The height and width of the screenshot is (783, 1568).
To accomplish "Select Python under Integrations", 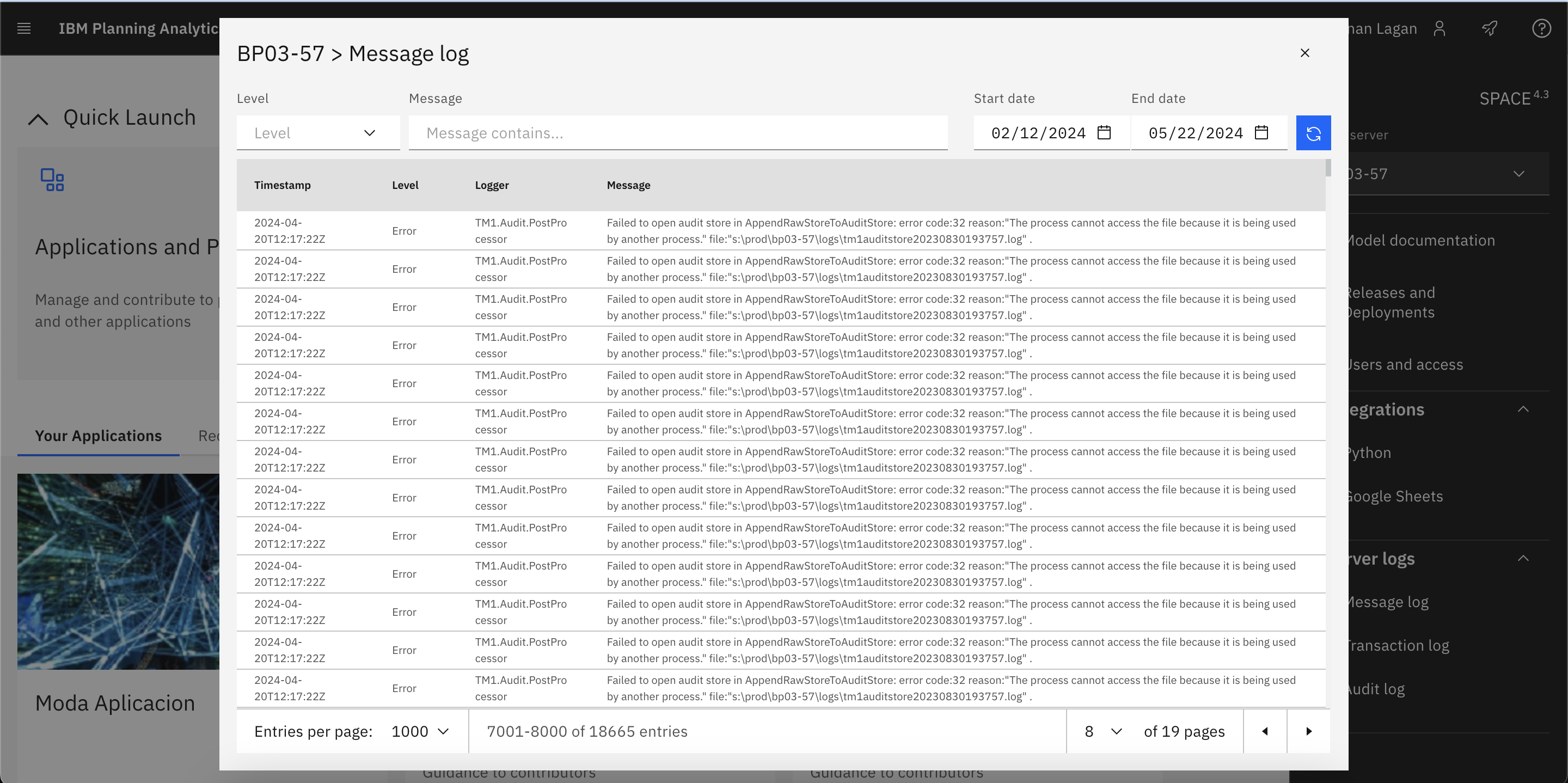I will [1369, 453].
